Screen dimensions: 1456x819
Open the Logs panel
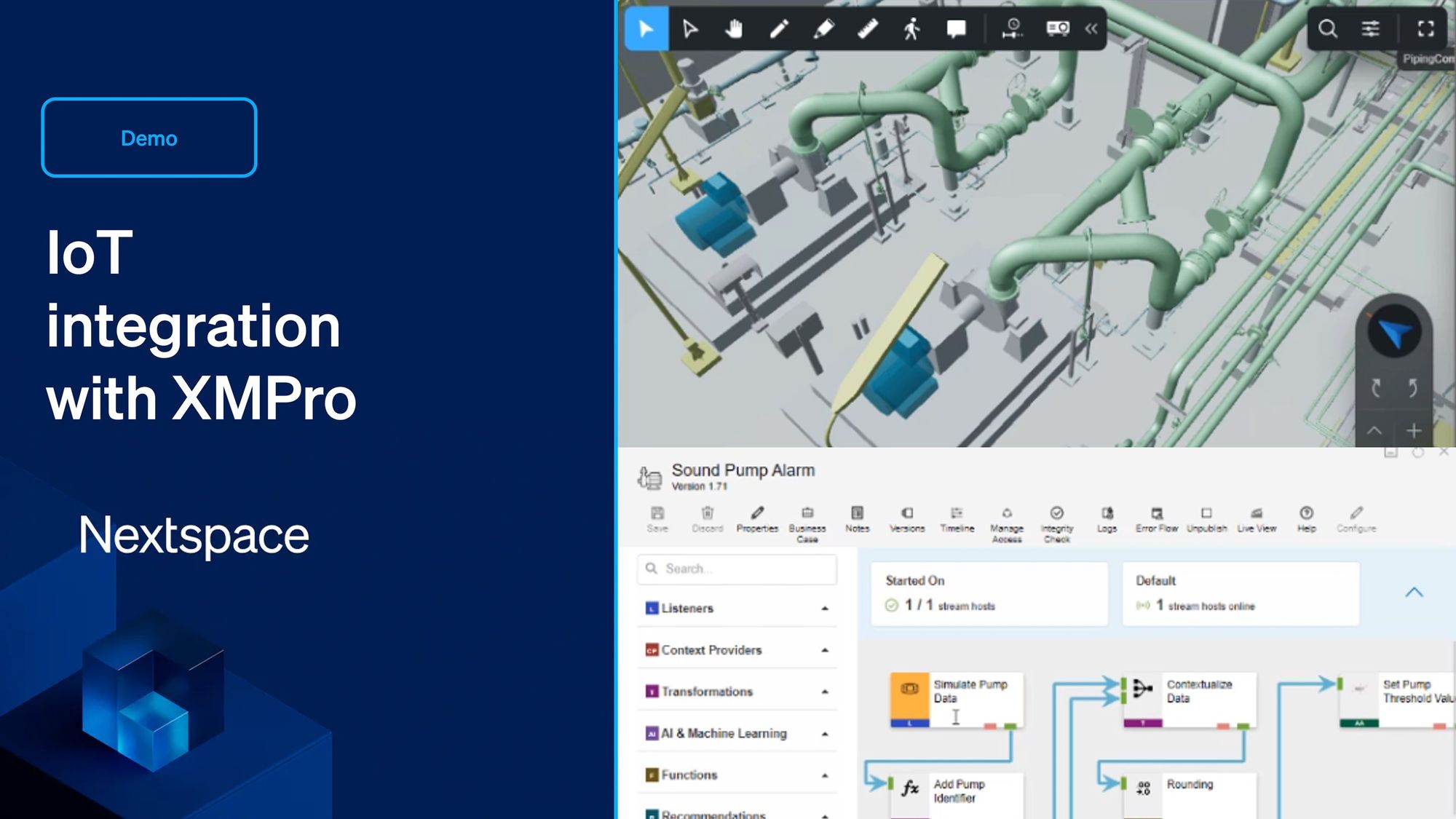pyautogui.click(x=1107, y=518)
